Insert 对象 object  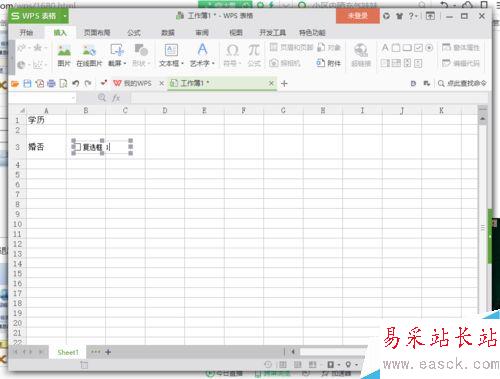pyautogui.click(x=329, y=47)
